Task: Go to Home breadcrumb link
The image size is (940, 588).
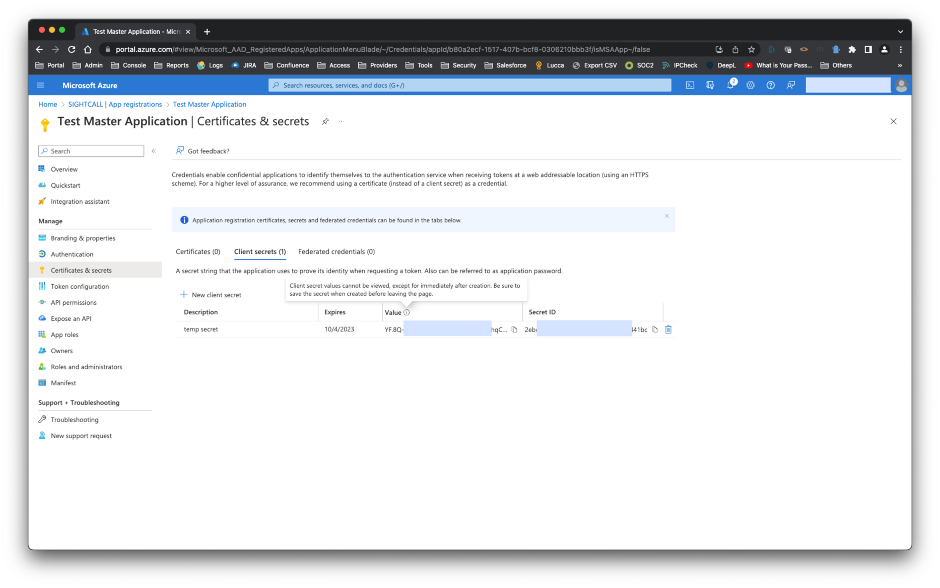Action: 48,104
